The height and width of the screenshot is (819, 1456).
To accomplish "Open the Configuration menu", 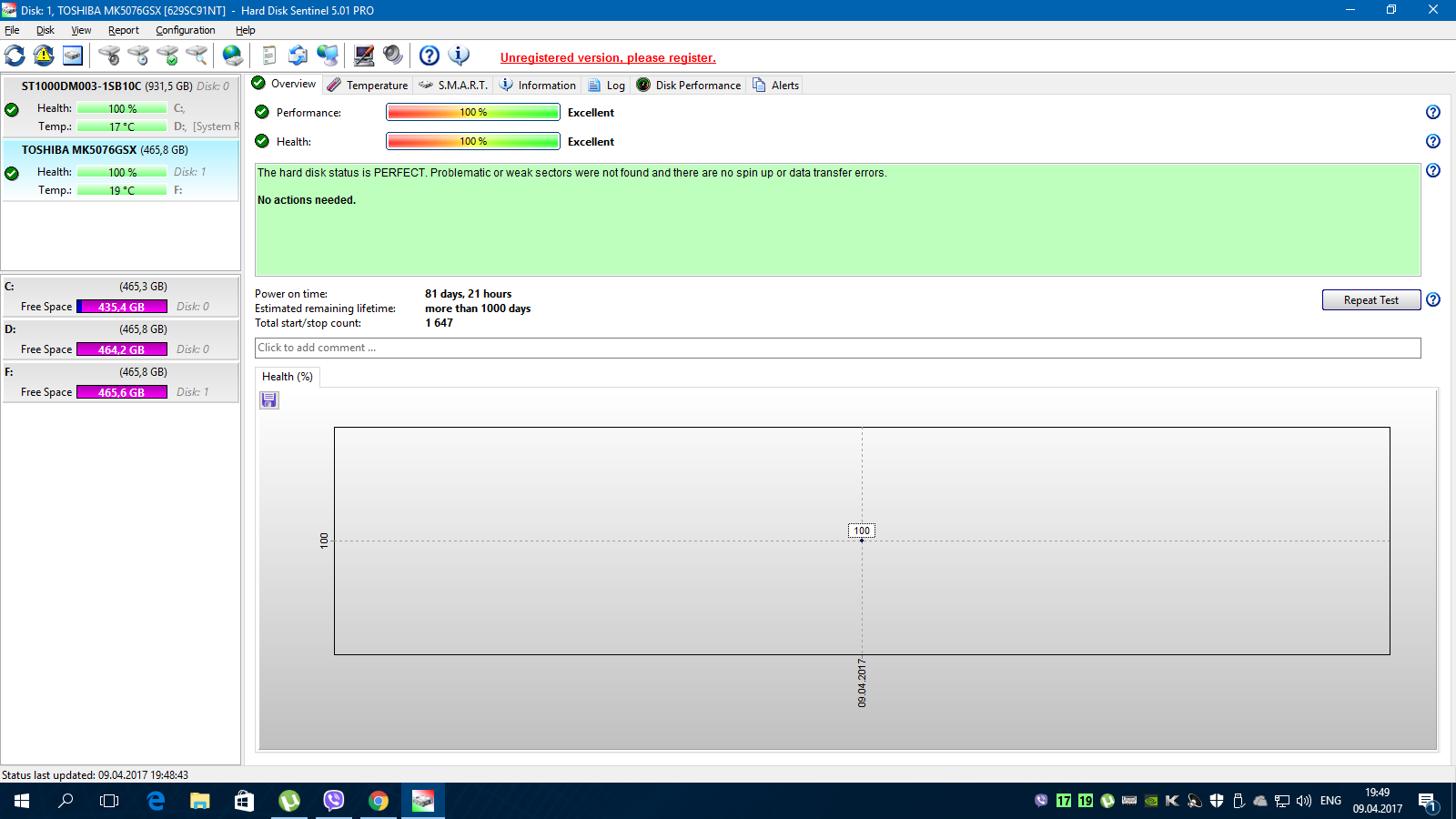I will [x=186, y=30].
